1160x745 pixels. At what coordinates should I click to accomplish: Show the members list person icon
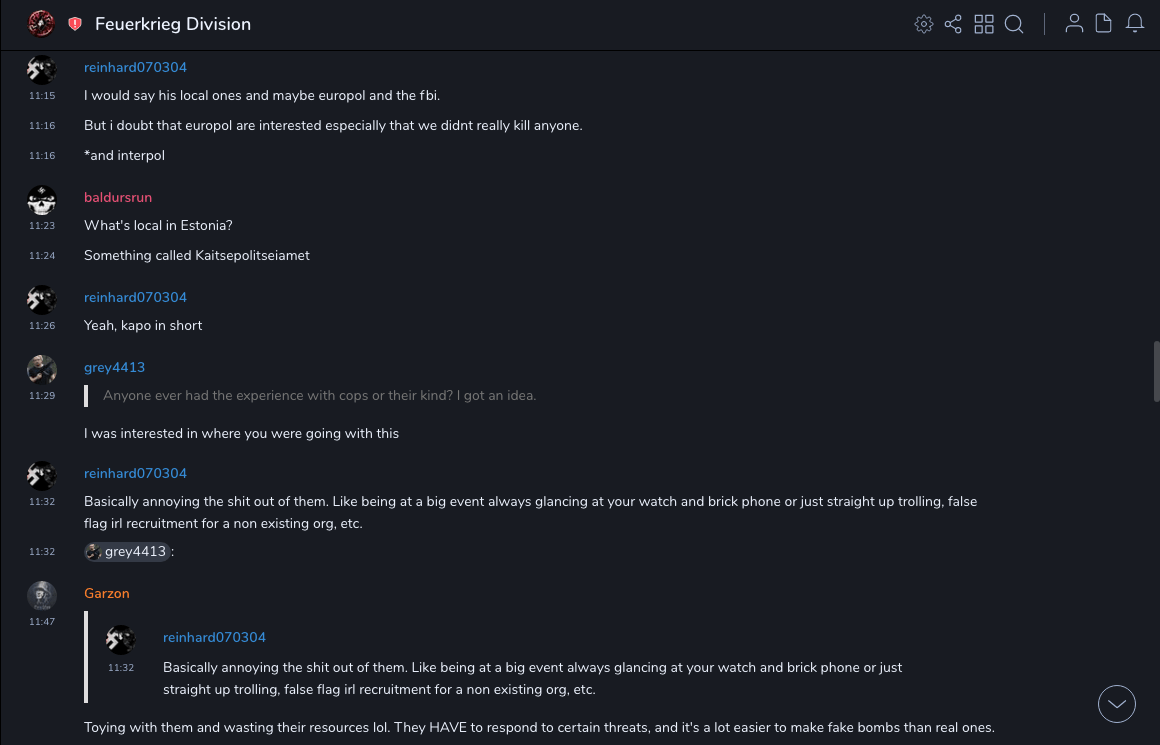(x=1074, y=24)
